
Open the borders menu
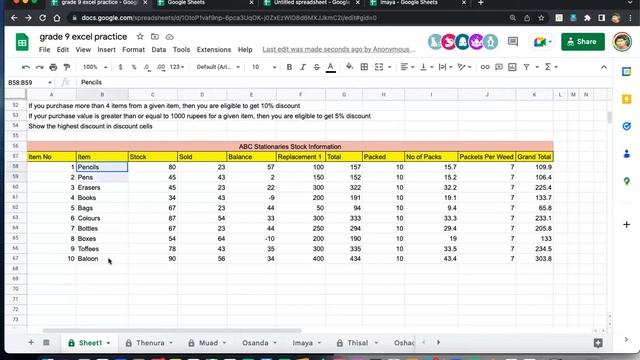(x=364, y=67)
